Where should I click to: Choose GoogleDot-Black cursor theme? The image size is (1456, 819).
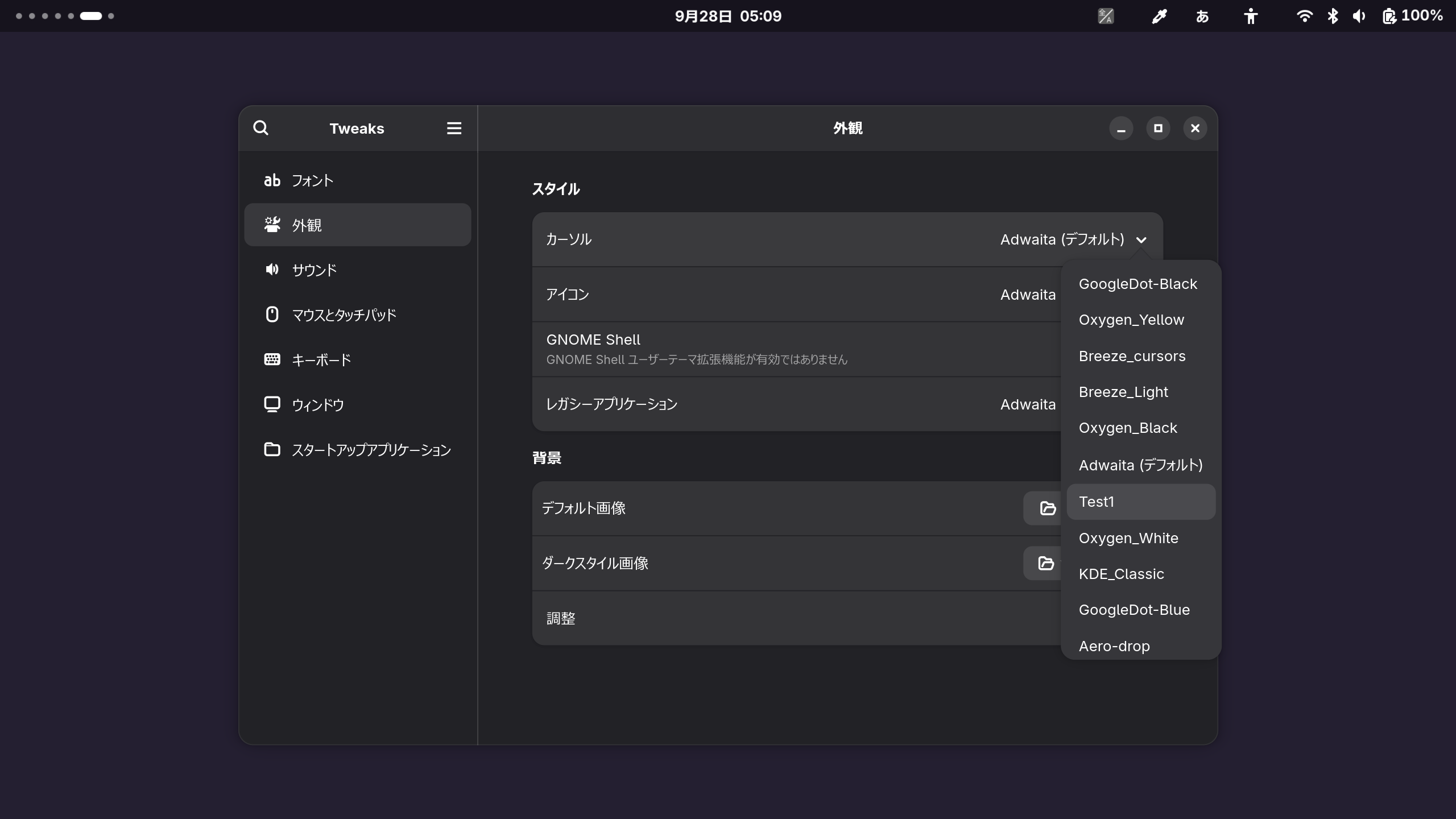click(x=1141, y=284)
